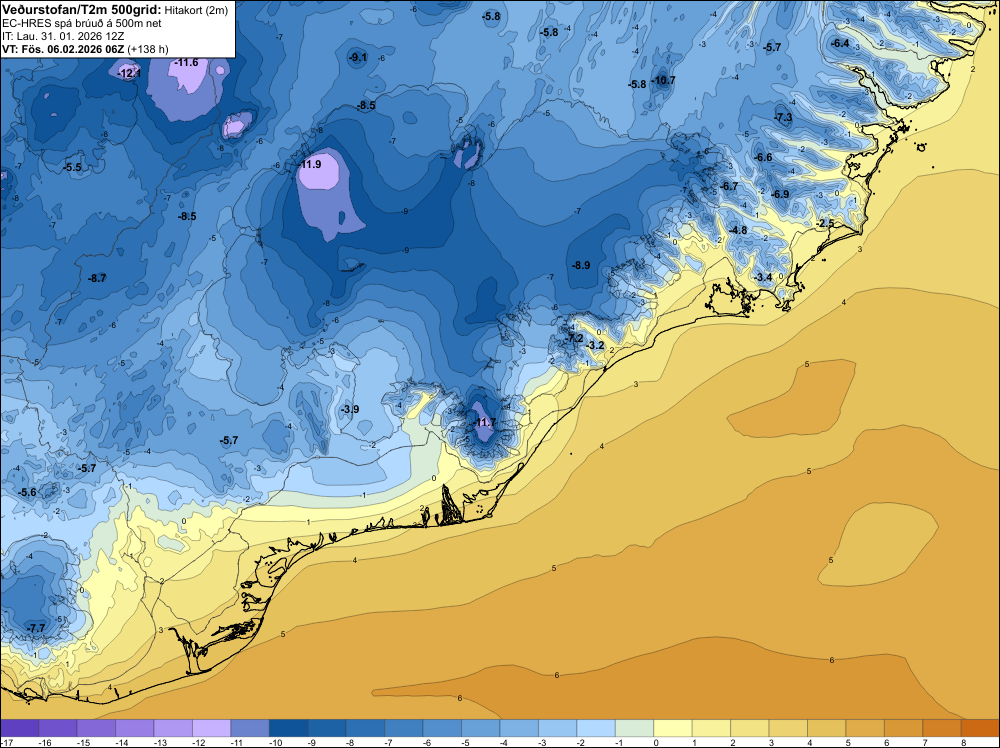The image size is (1000, 748).
Task: Click the -2.5 temperature label
Action: 825,223
